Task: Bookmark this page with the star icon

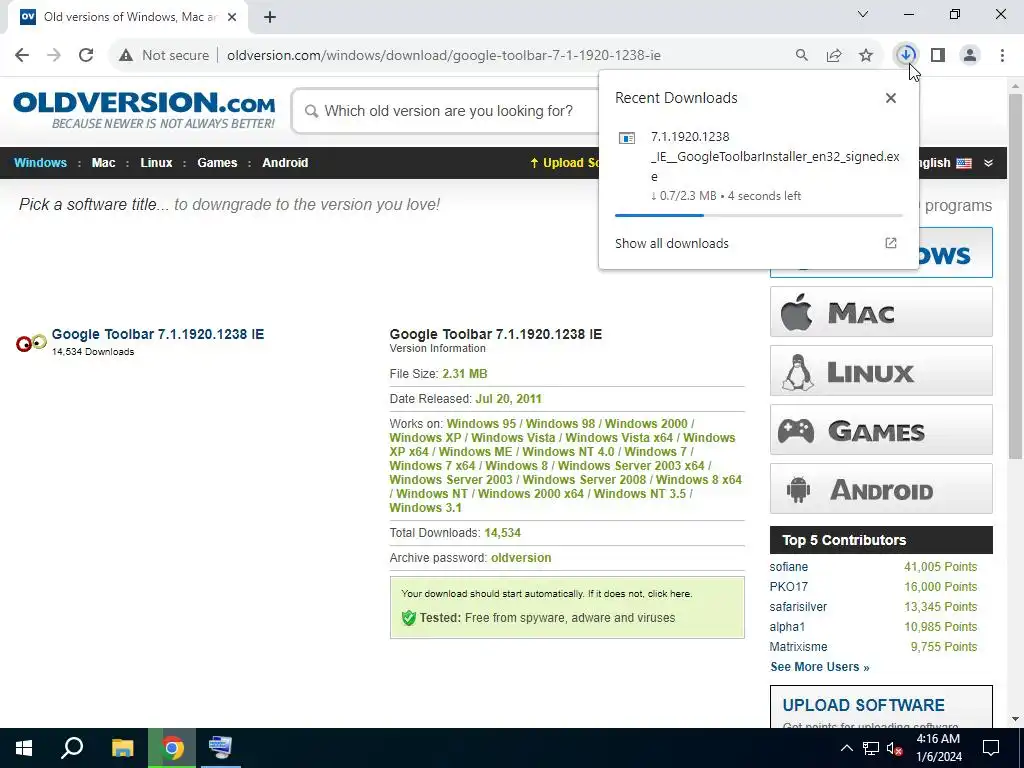Action: click(866, 55)
